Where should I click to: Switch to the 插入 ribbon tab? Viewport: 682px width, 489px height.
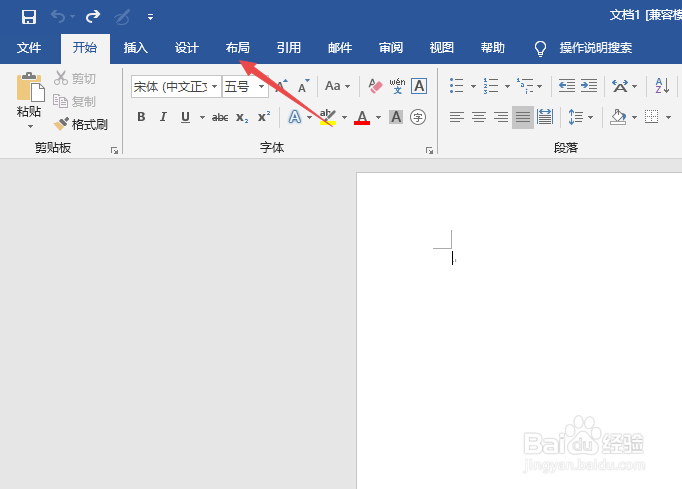coord(136,48)
